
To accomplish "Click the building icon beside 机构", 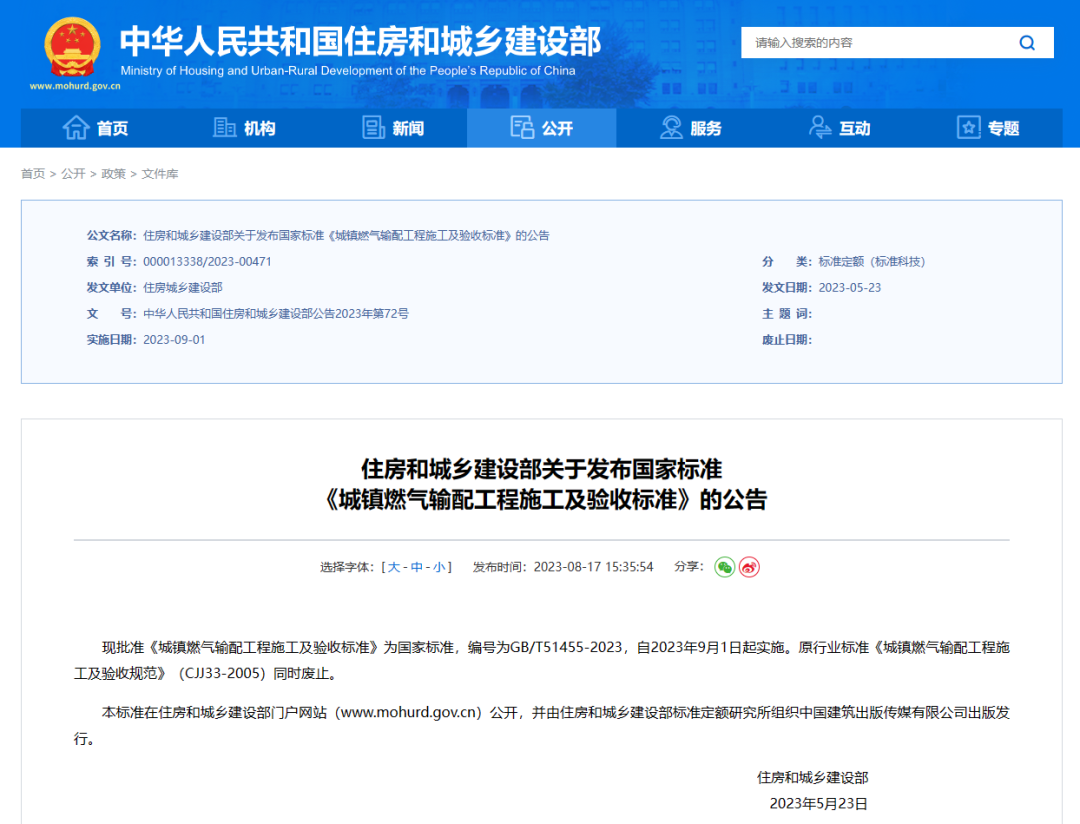I will (225, 127).
